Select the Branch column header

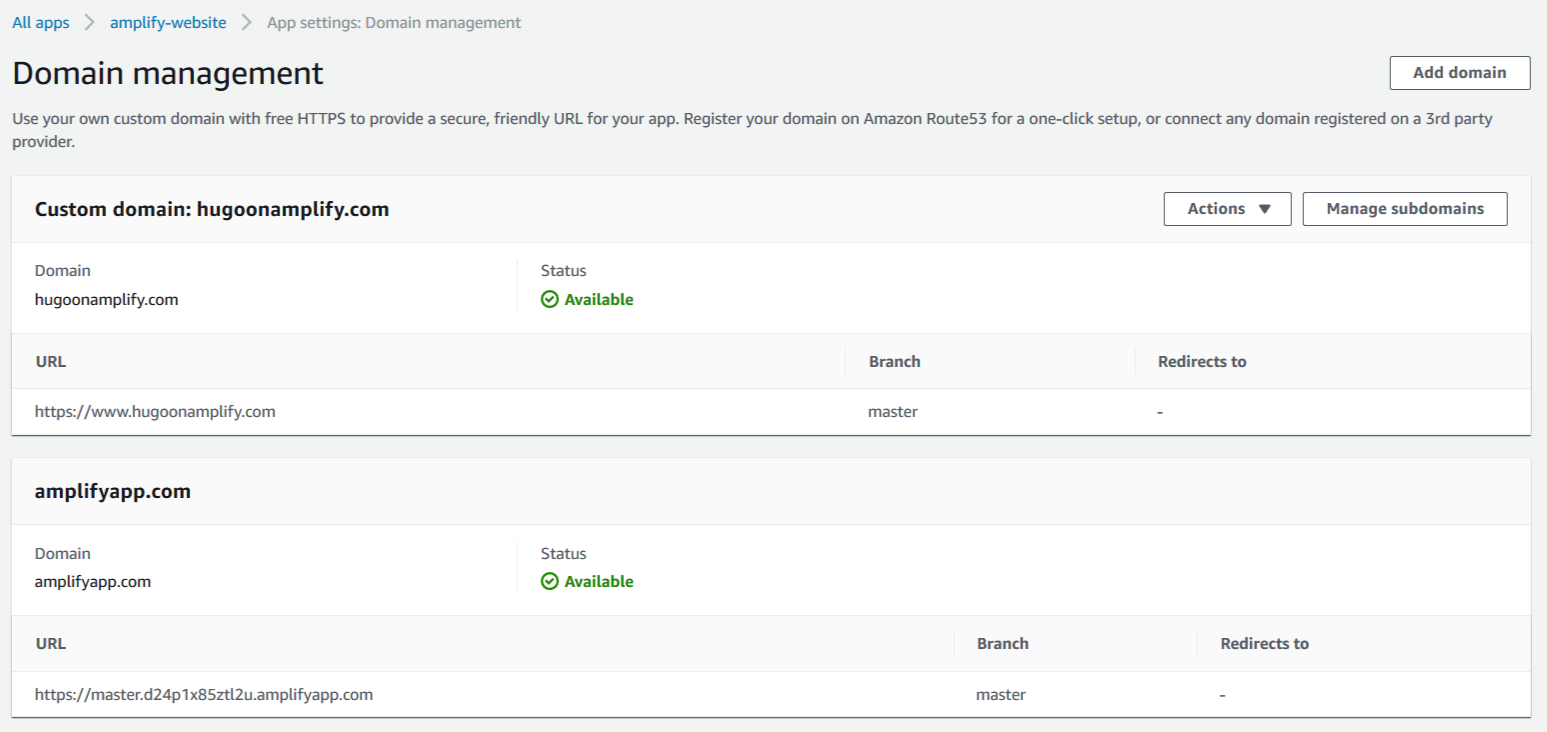point(893,361)
